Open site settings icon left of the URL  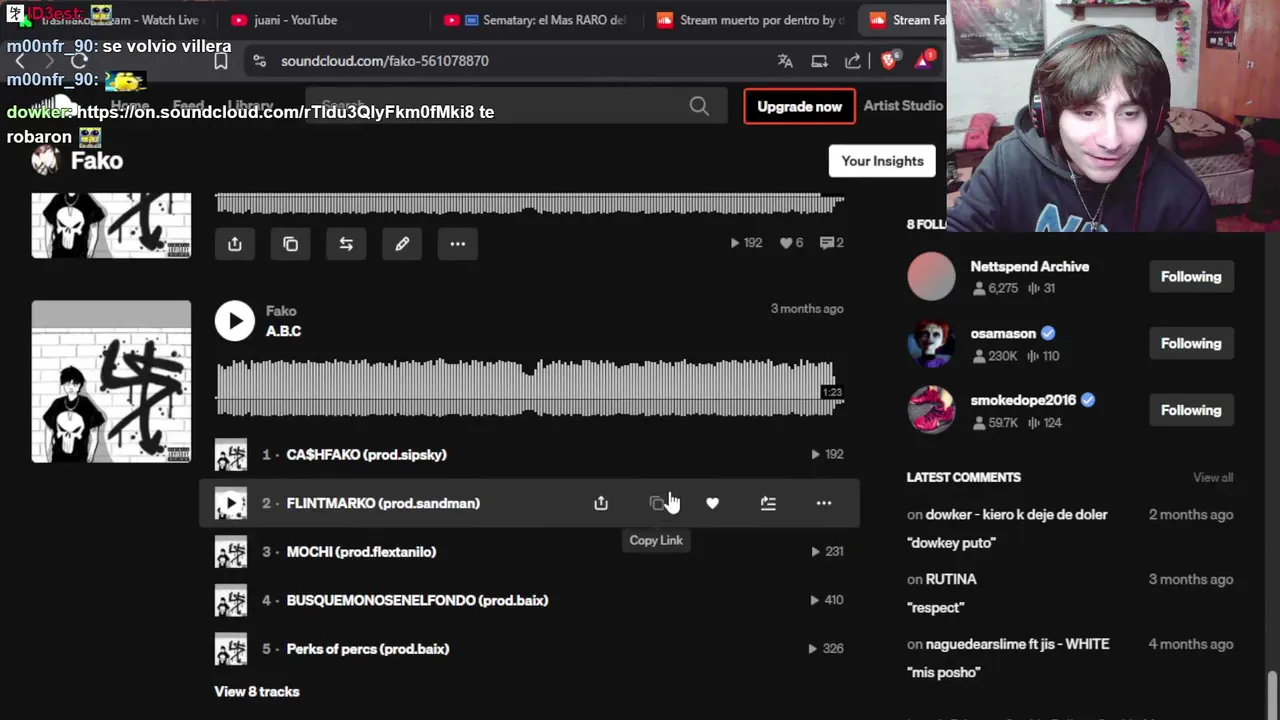pyautogui.click(x=259, y=61)
